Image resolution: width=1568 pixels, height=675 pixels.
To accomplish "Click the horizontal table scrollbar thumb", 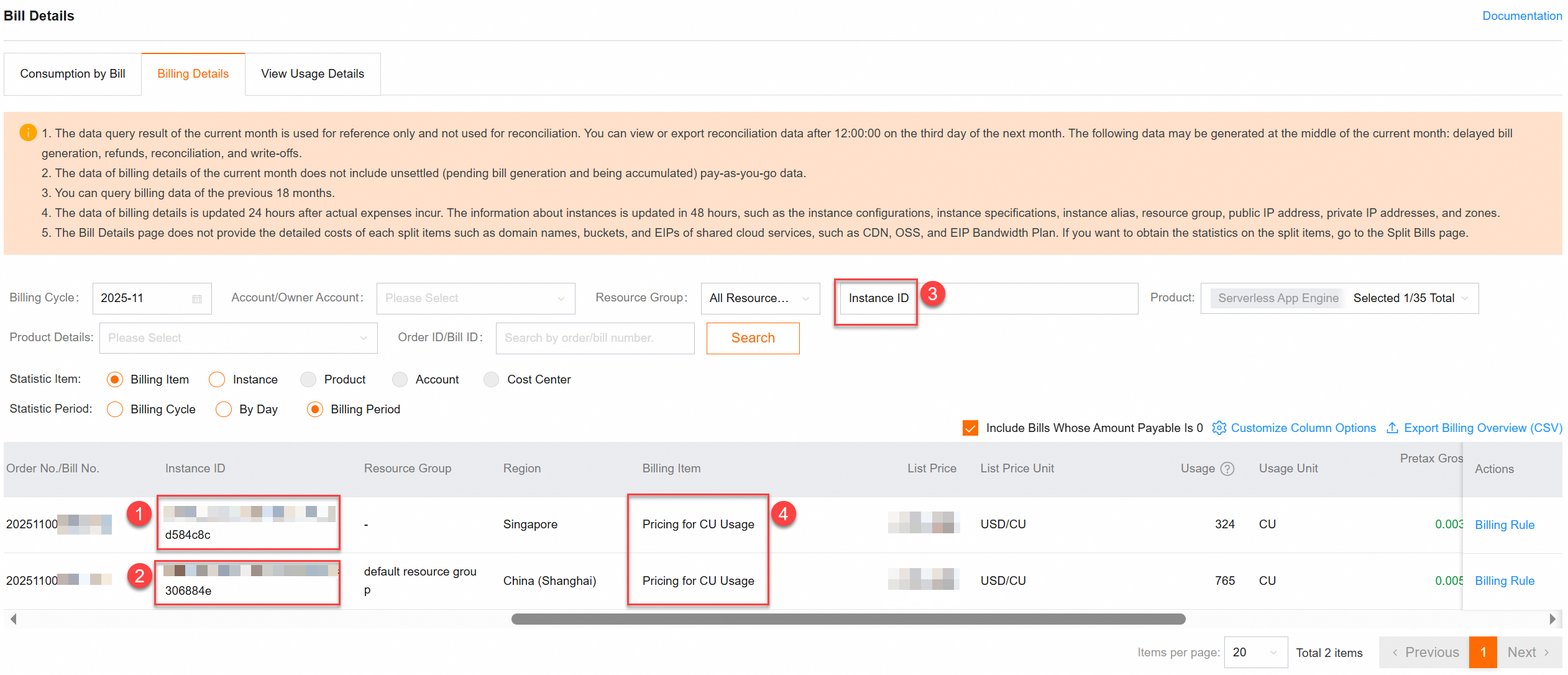I will 848,619.
